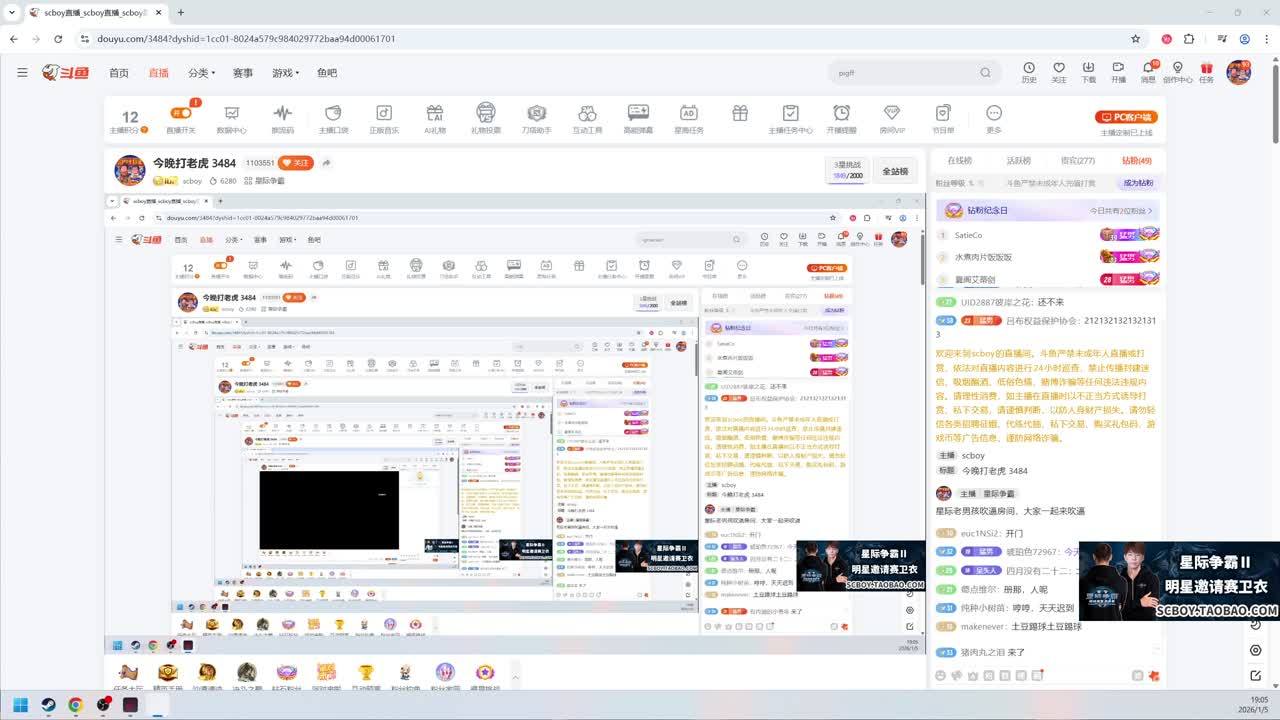Screen dimensions: 1280x720
Task: Open the 数据中心 data center icon
Action: [x=232, y=119]
